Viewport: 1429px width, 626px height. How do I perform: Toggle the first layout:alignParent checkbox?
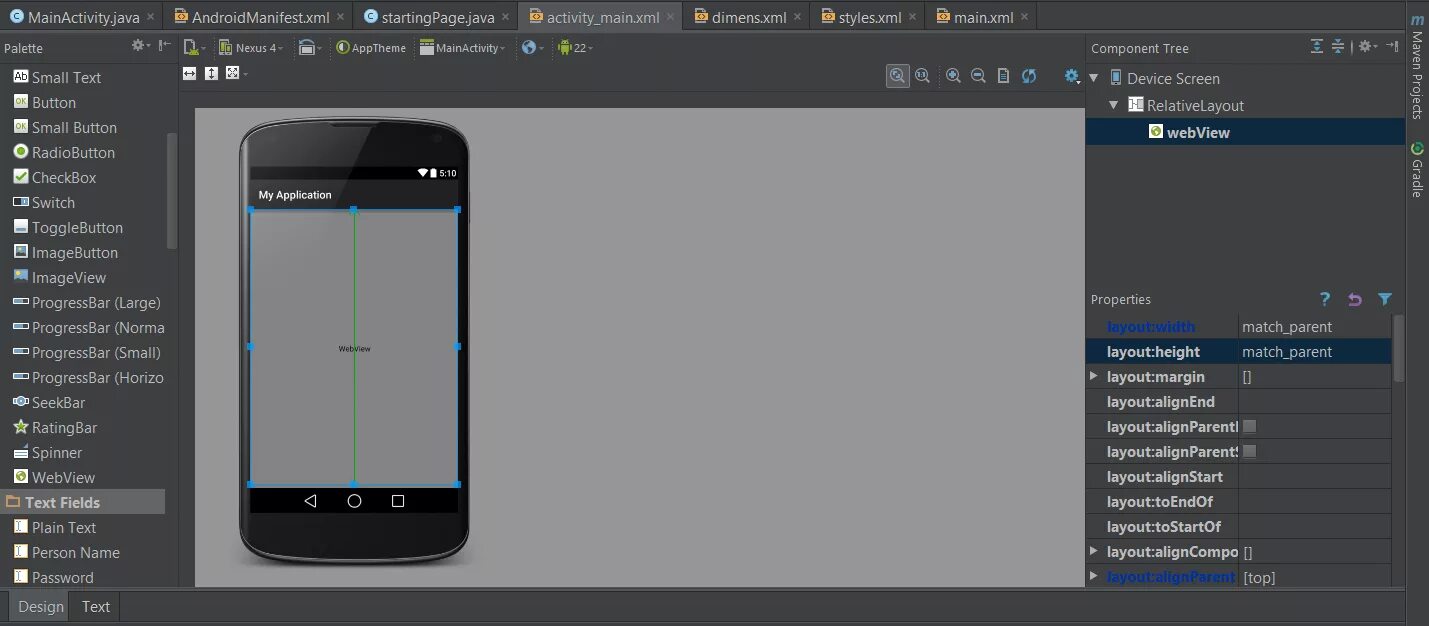click(1249, 427)
